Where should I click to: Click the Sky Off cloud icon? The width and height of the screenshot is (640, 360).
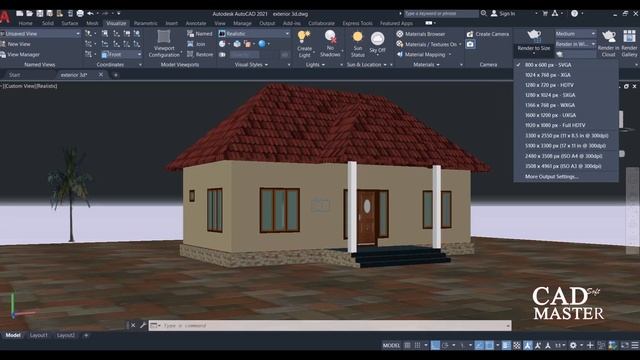pyautogui.click(x=378, y=39)
